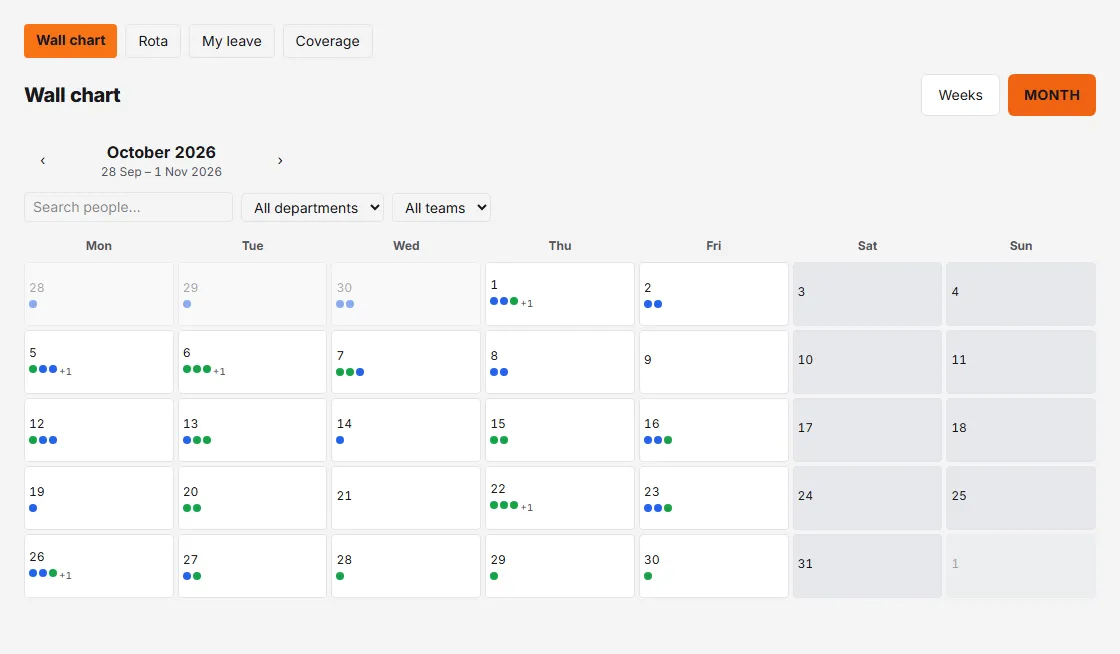1120x654 pixels.
Task: Open the October 7 day cell
Action: coord(406,362)
